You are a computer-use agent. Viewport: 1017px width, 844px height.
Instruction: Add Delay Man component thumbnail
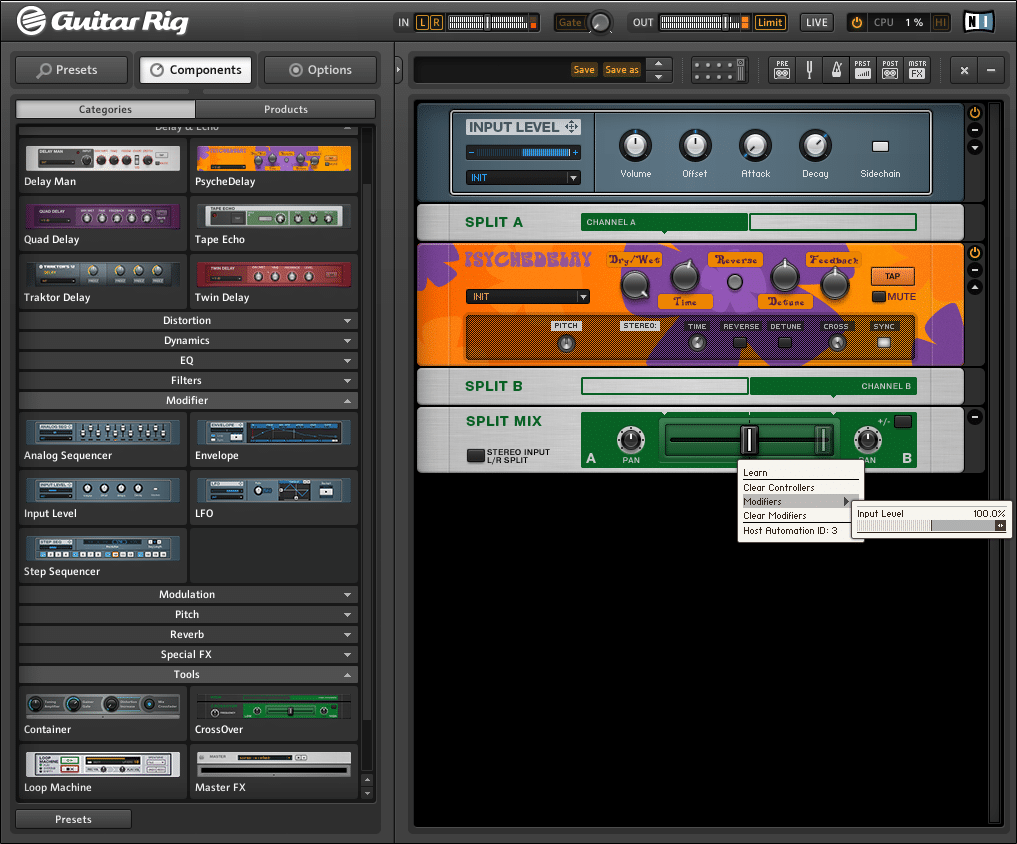[x=102, y=158]
